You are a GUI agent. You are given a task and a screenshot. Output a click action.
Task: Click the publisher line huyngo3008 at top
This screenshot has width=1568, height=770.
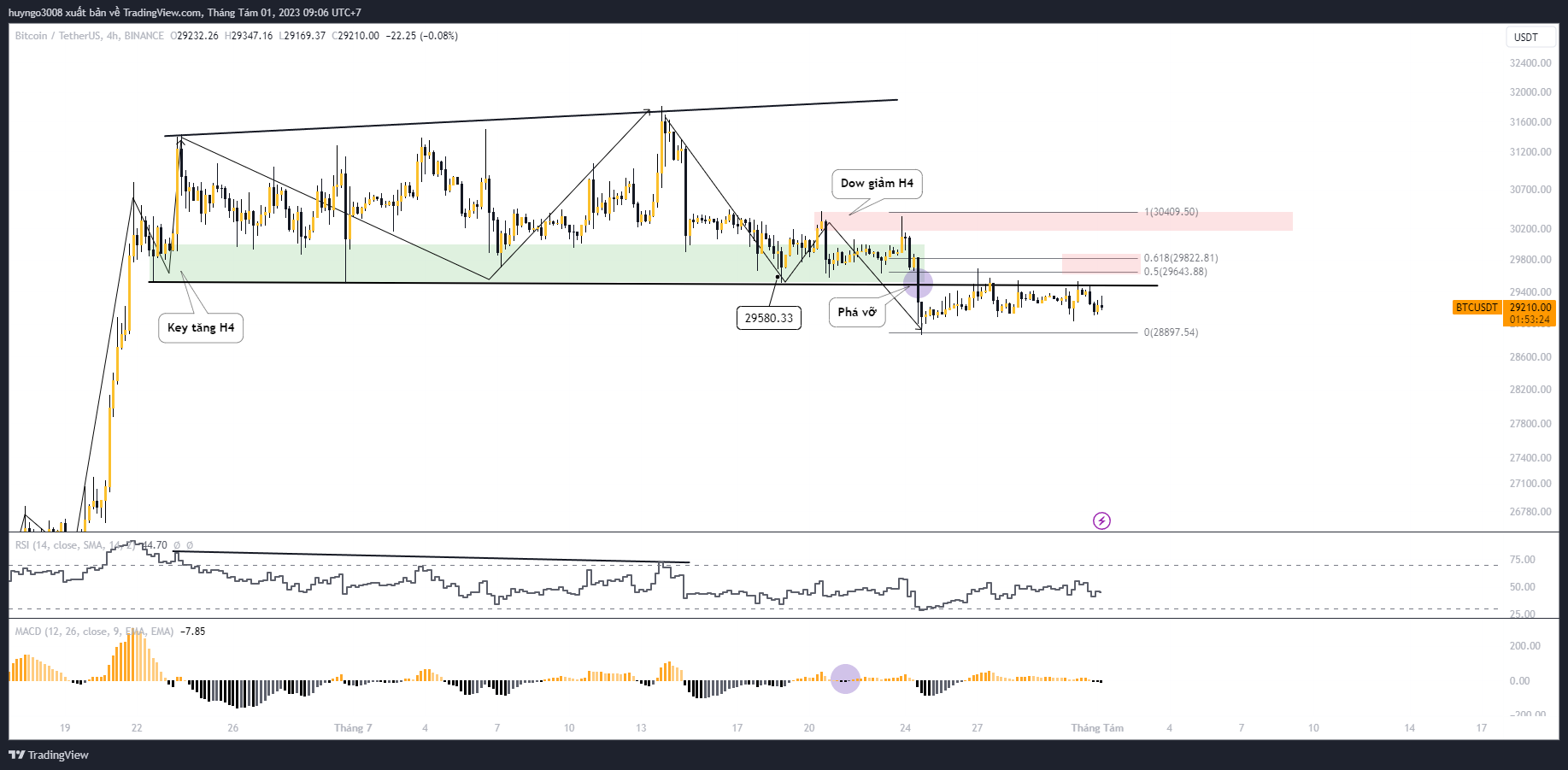(x=185, y=12)
